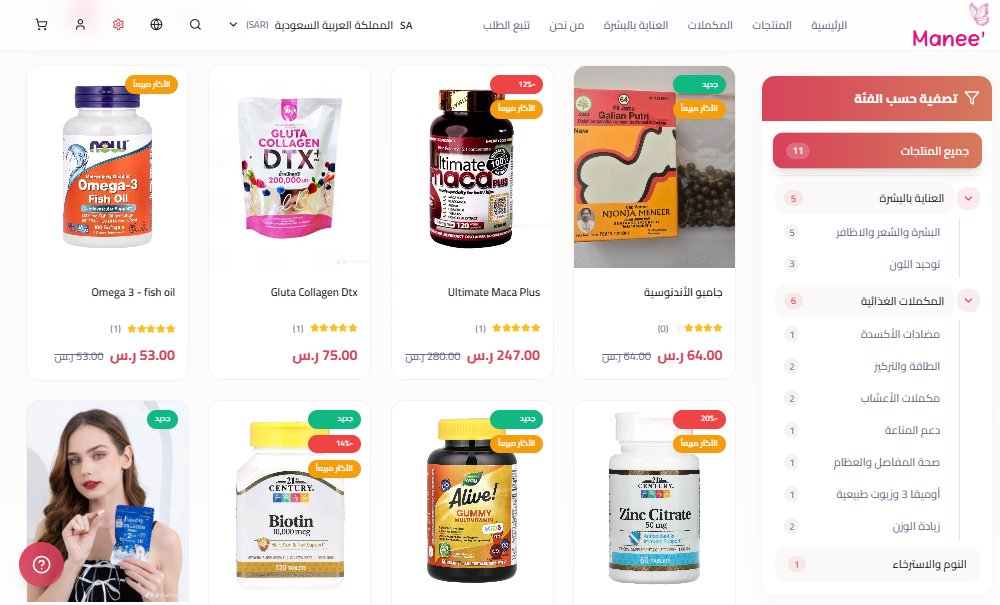Select النوم والاسترخاء category
The image size is (1000, 605).
click(x=877, y=564)
